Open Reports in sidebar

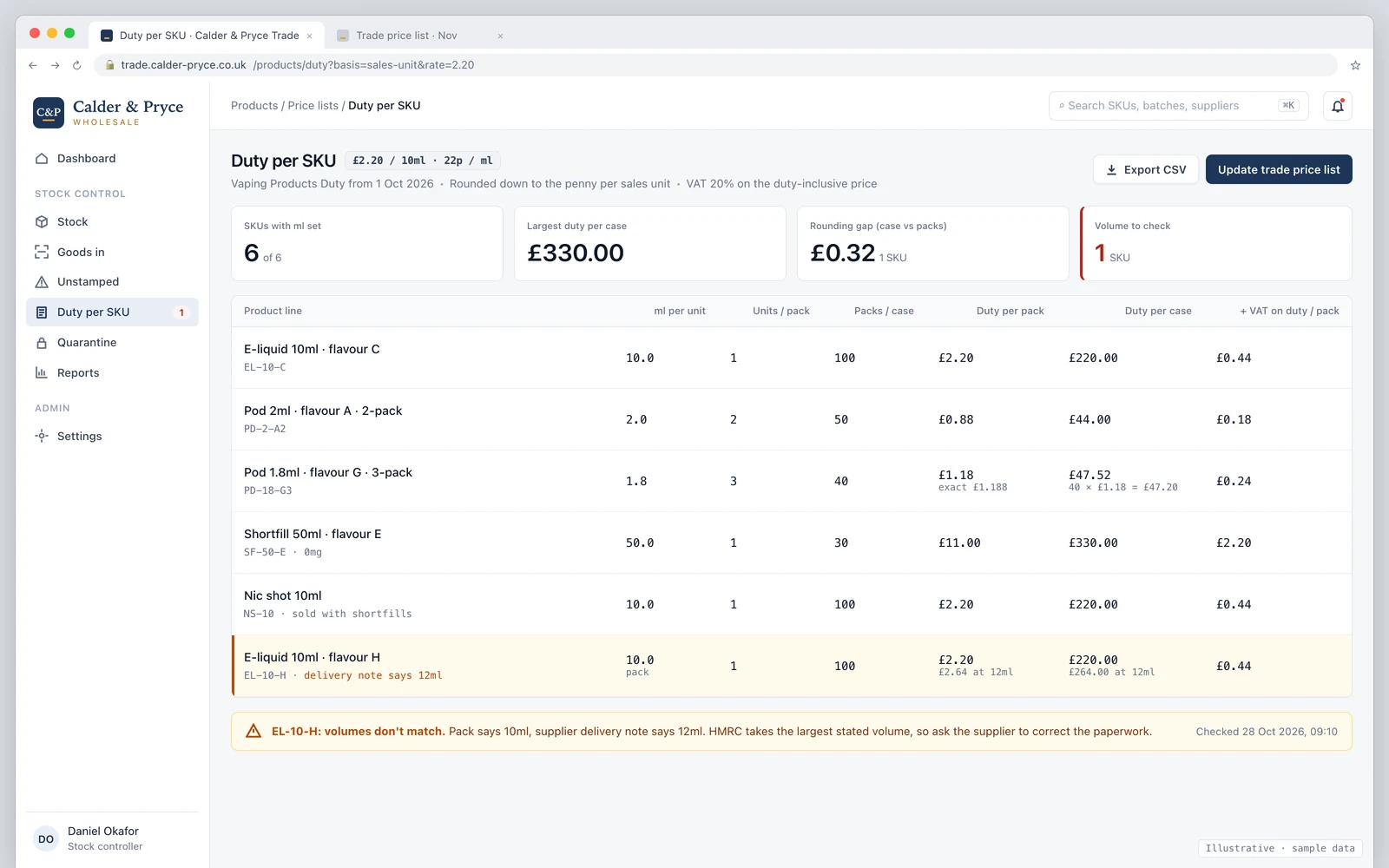point(112,372)
